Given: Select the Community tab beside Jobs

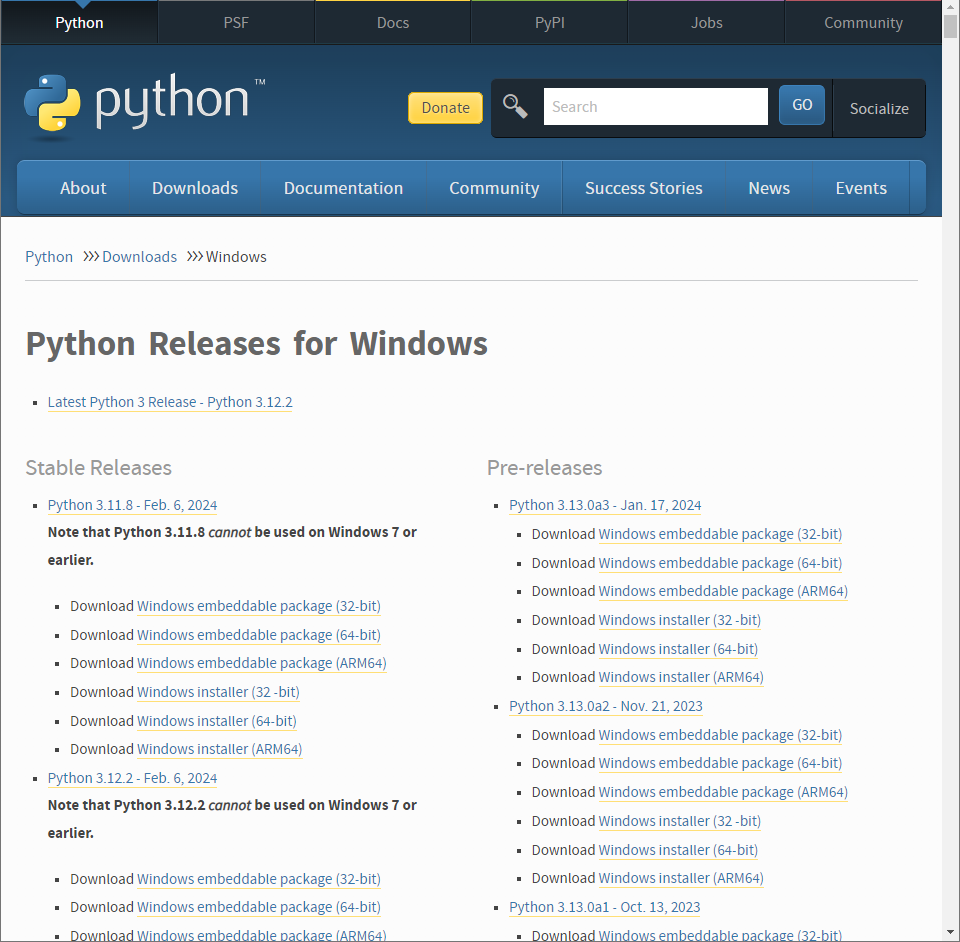Looking at the screenshot, I should [x=863, y=23].
